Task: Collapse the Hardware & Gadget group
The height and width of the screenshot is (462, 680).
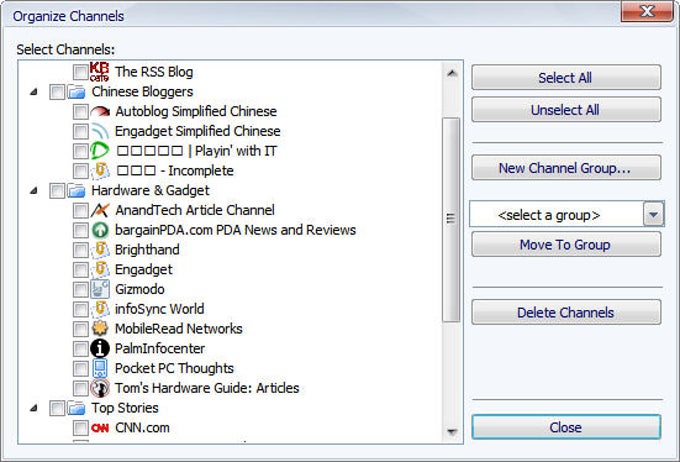Action: coord(34,190)
